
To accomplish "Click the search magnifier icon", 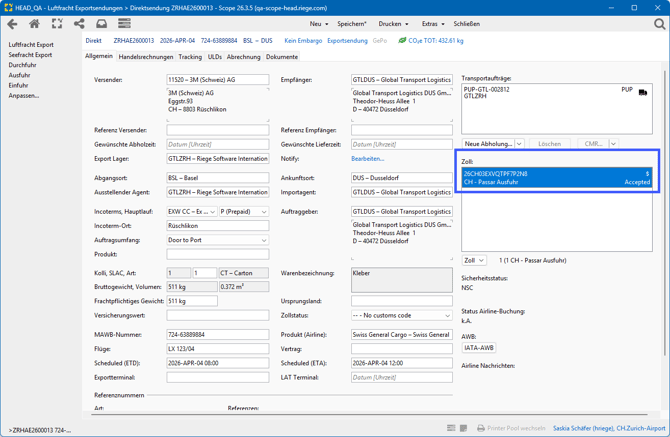I will 659,24.
